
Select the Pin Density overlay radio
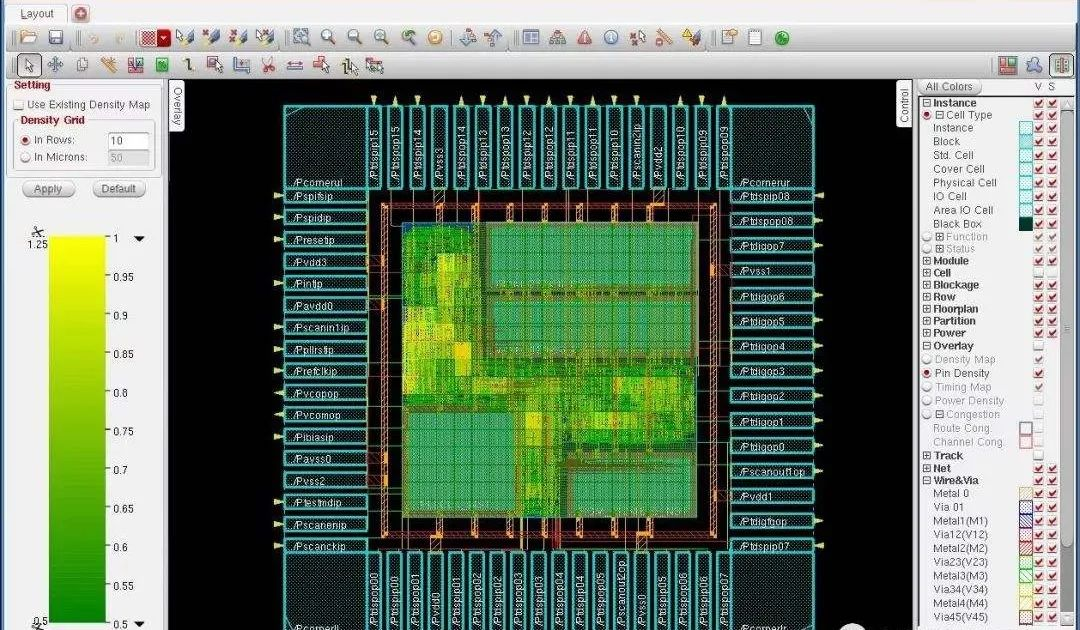927,373
